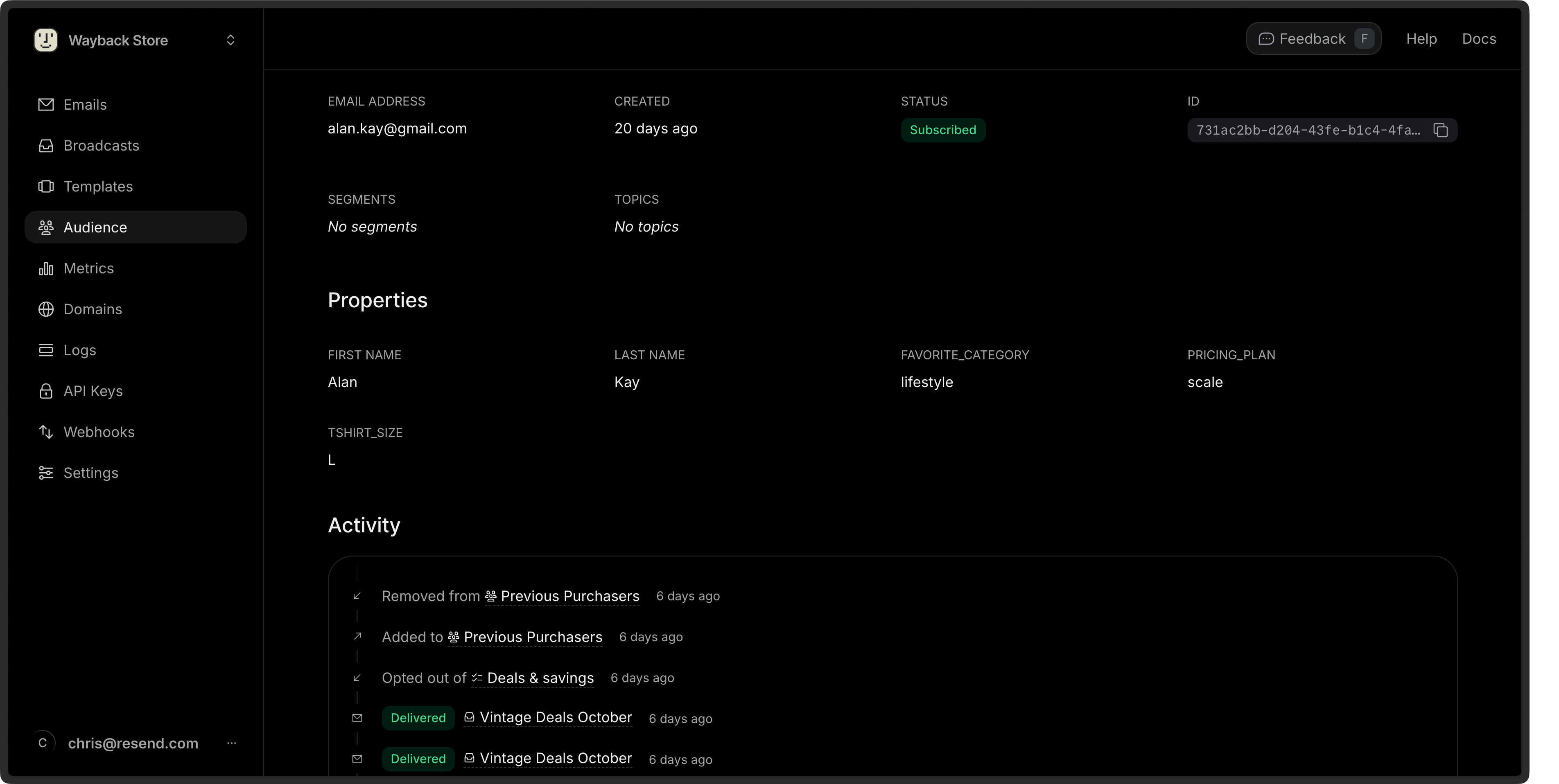Click the Subscribed status badge
Viewport: 1559px width, 784px height.
tap(942, 130)
